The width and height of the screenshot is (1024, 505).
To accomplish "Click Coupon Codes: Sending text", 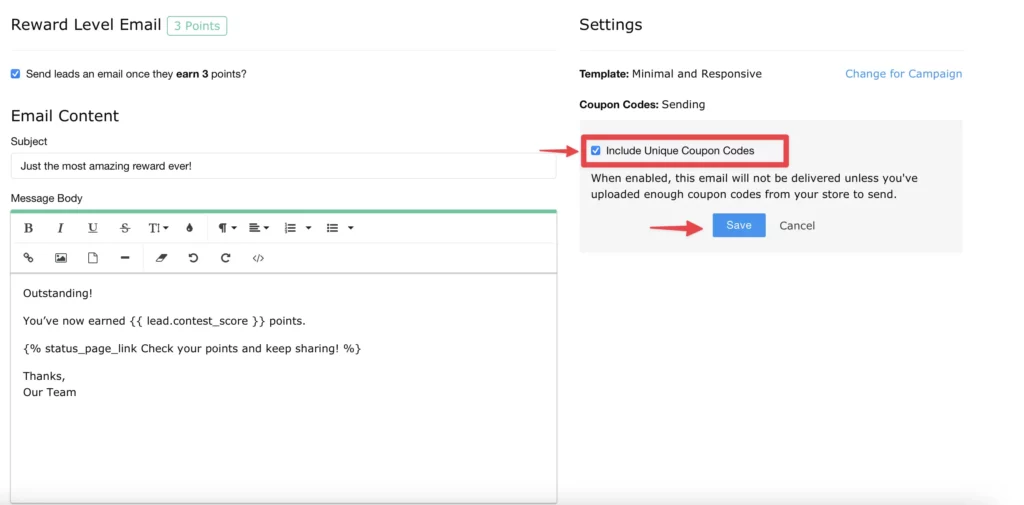I will [x=642, y=105].
